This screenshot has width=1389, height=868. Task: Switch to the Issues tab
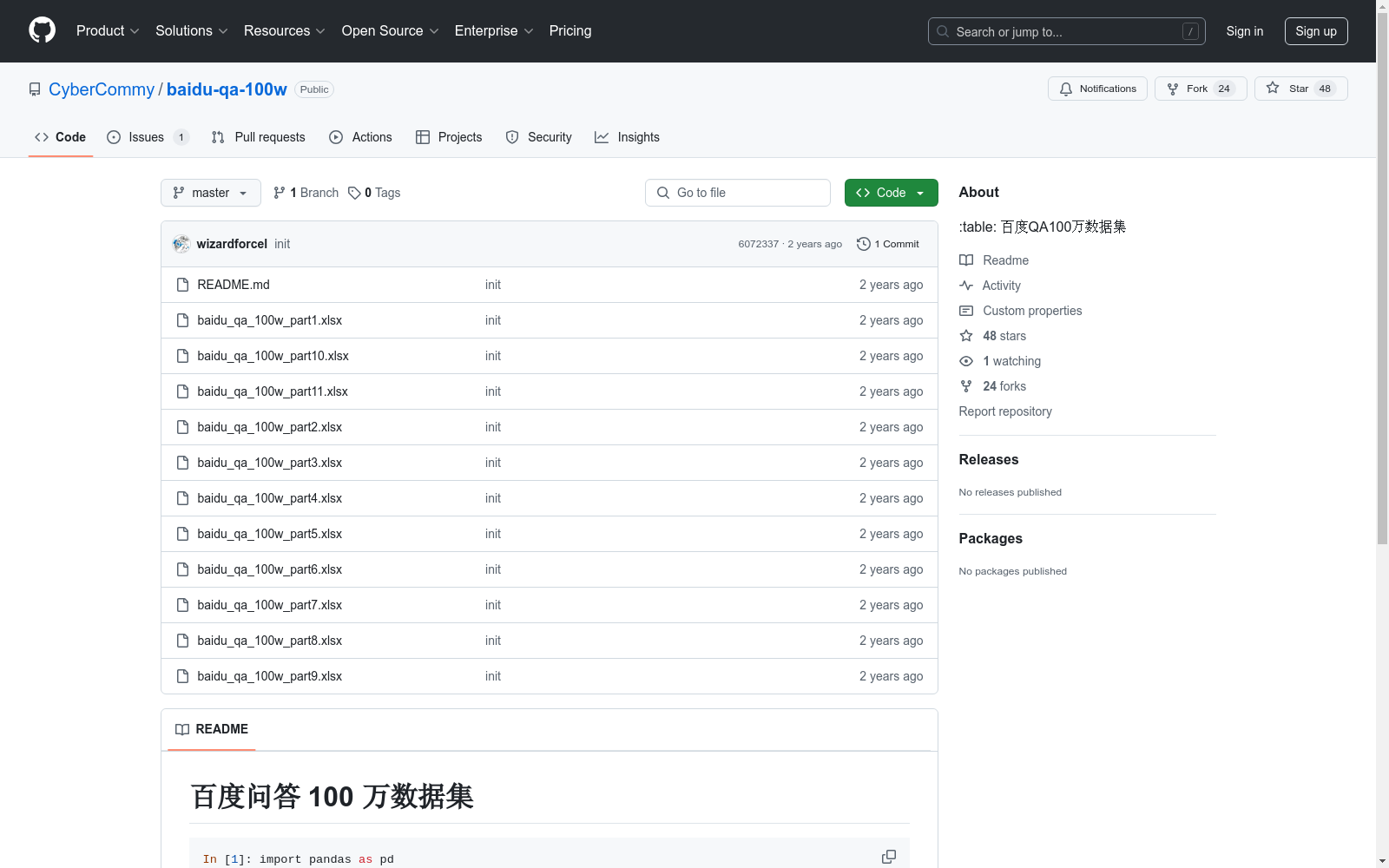tap(148, 137)
